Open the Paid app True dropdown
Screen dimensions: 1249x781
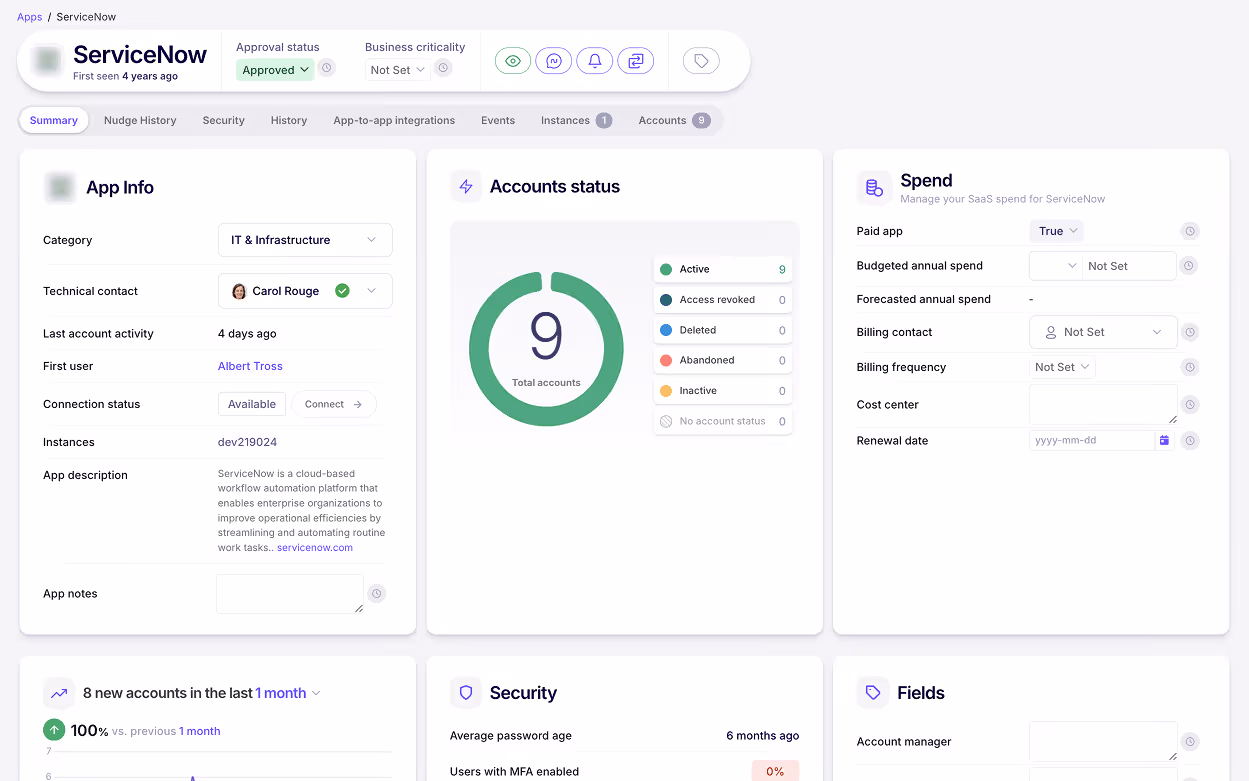[1057, 231]
